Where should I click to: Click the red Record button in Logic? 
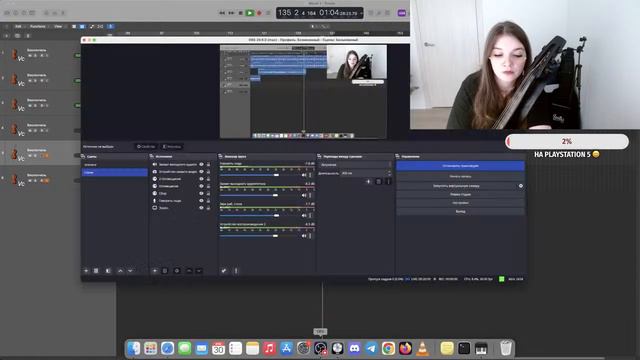[x=259, y=13]
